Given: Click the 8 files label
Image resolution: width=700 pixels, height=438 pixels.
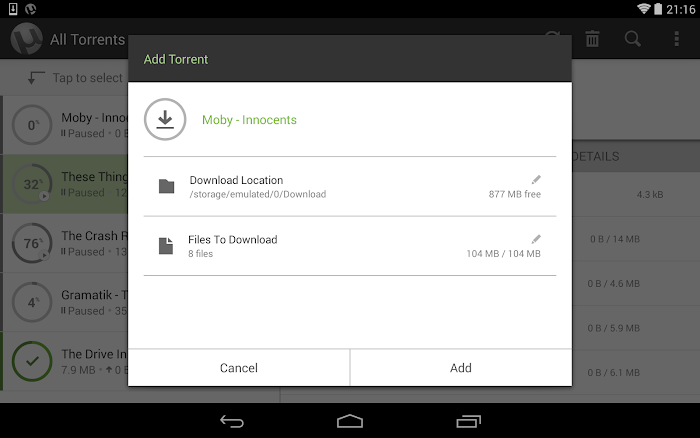Looking at the screenshot, I should [200, 254].
